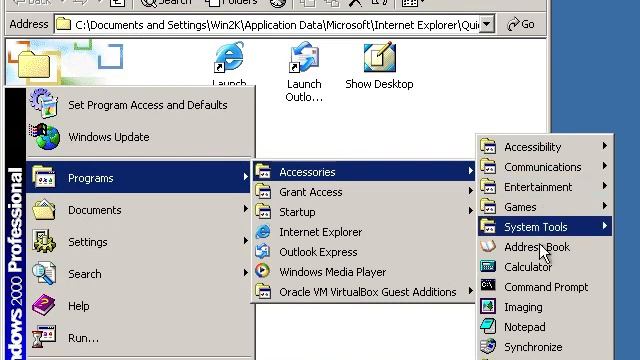The width and height of the screenshot is (640, 360).
Task: Click the Oracle VM VirtualBox folder icon
Action: pos(263,291)
